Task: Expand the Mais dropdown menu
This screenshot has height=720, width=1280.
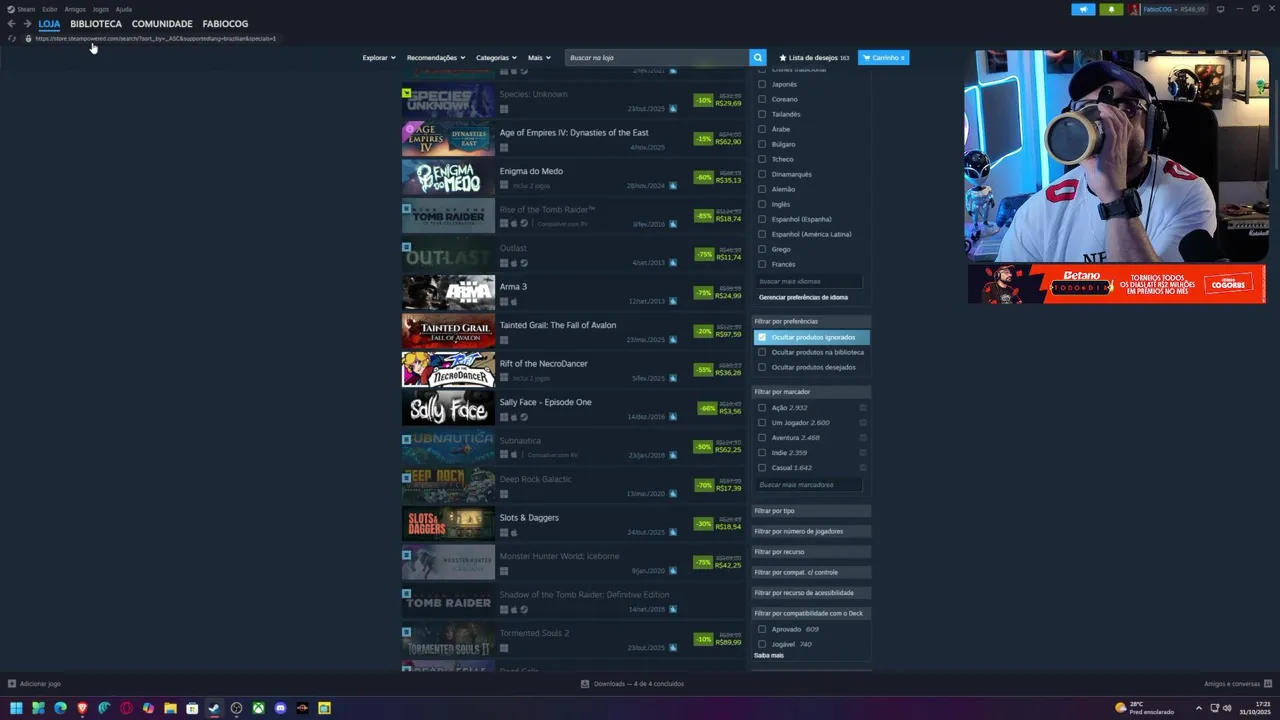Action: [539, 58]
